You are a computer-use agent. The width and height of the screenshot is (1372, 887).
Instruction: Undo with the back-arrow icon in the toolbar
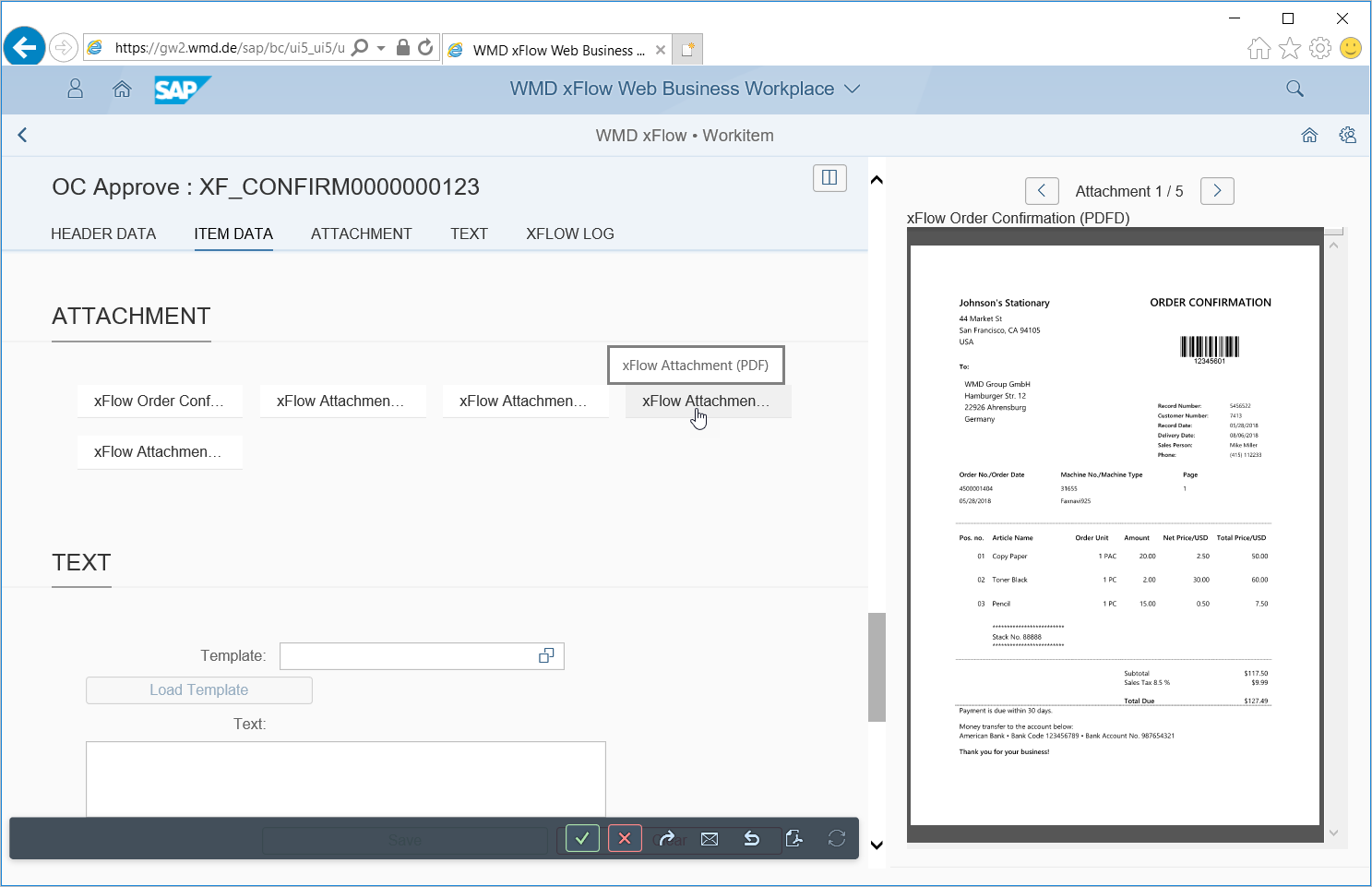752,838
